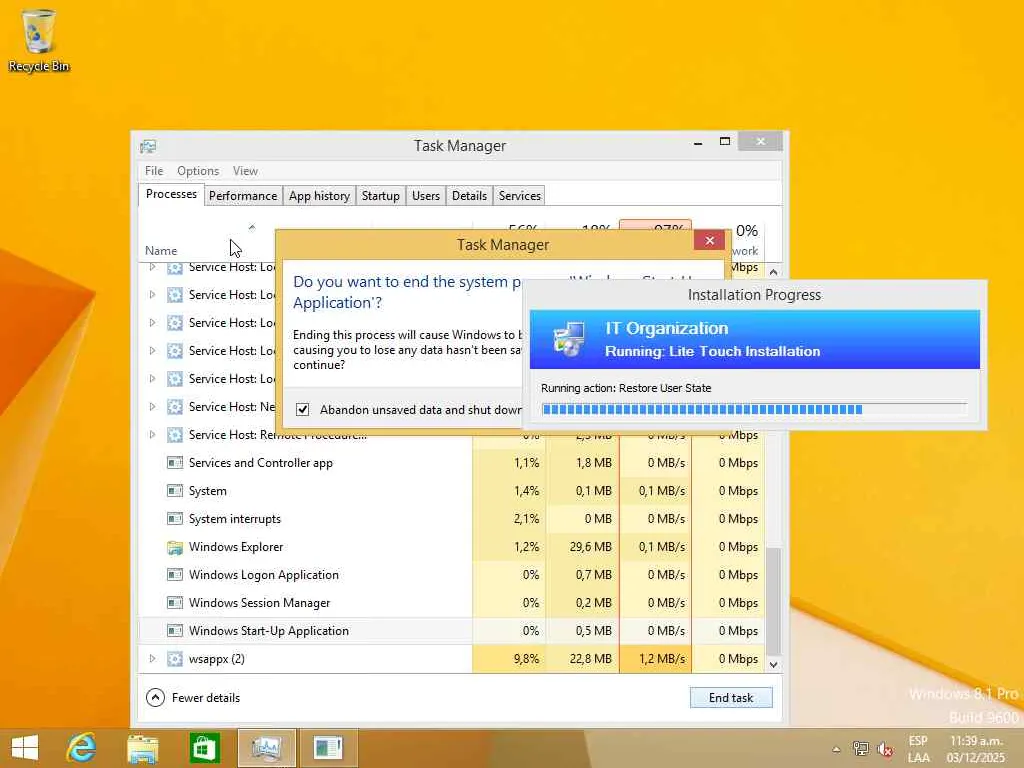Expand the Service Host: Ne group
This screenshot has width=1024, height=768.
(x=152, y=406)
